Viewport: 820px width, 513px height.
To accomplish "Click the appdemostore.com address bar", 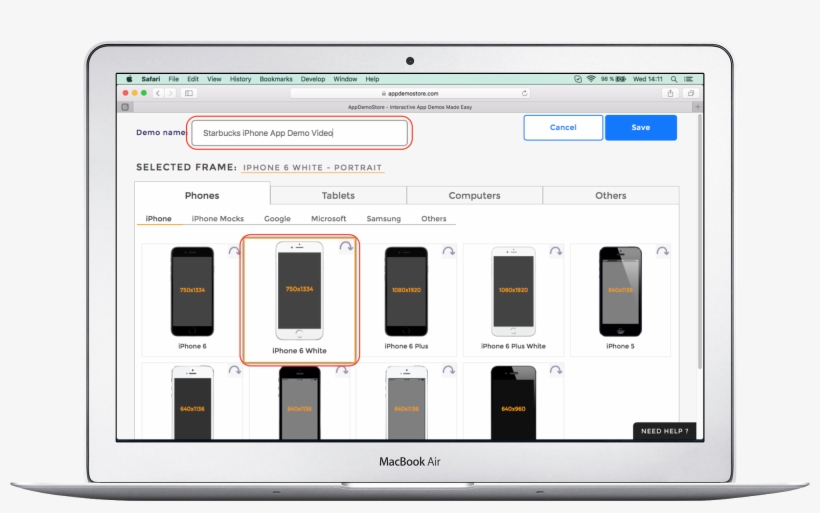I will (x=410, y=93).
